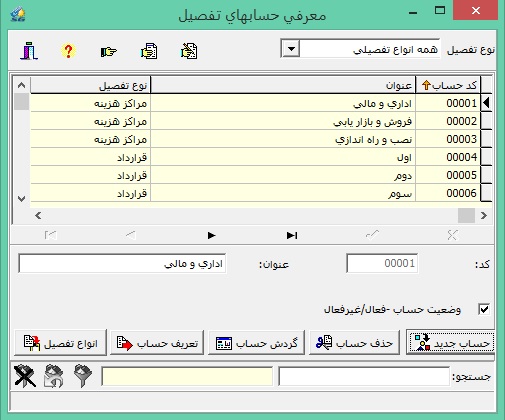This screenshot has height=420, width=505.
Task: Click the vertical scrollbar up arrow
Action: (22, 85)
